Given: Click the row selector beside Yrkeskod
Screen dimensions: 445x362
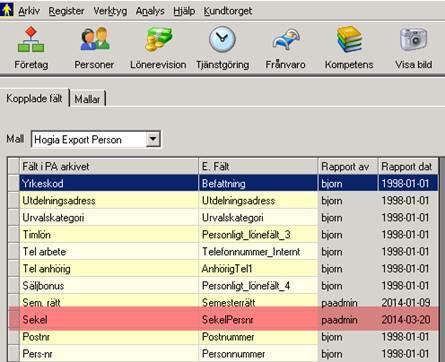Looking at the screenshot, I should (14, 183).
